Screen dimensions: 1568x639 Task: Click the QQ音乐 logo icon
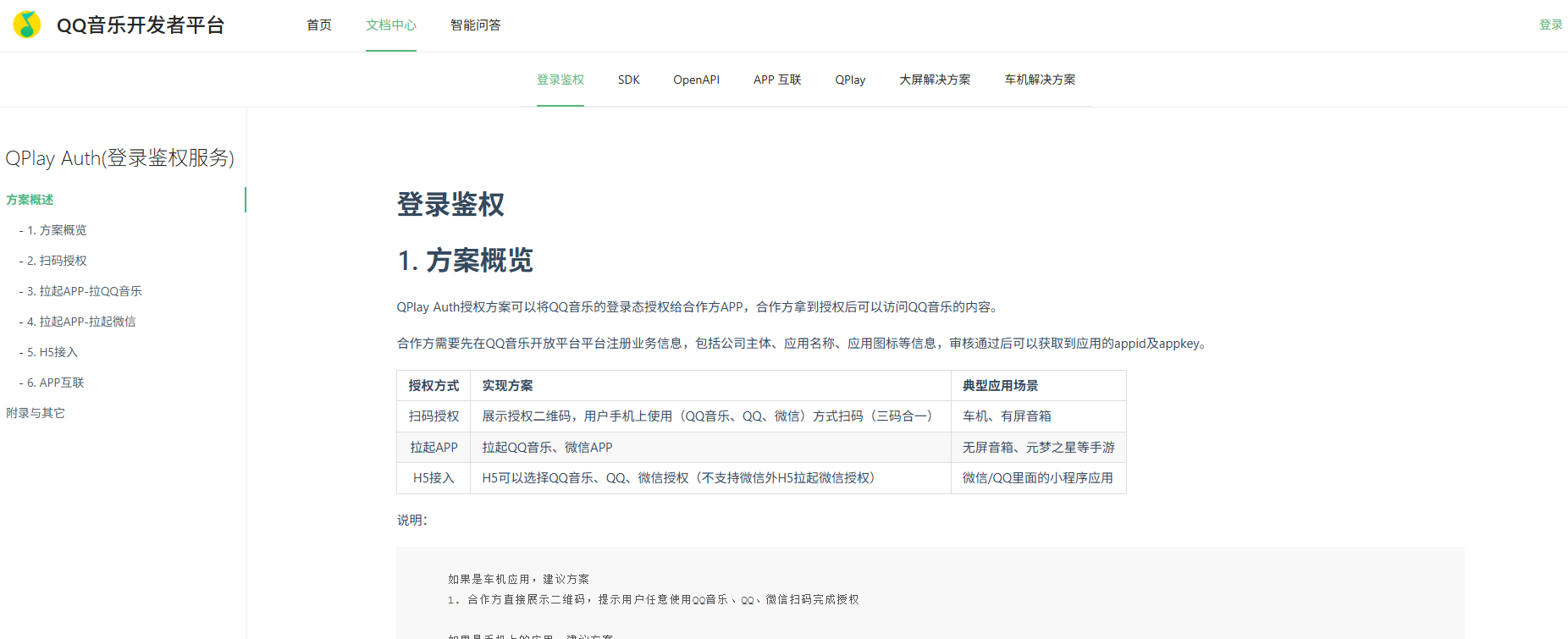click(27, 25)
